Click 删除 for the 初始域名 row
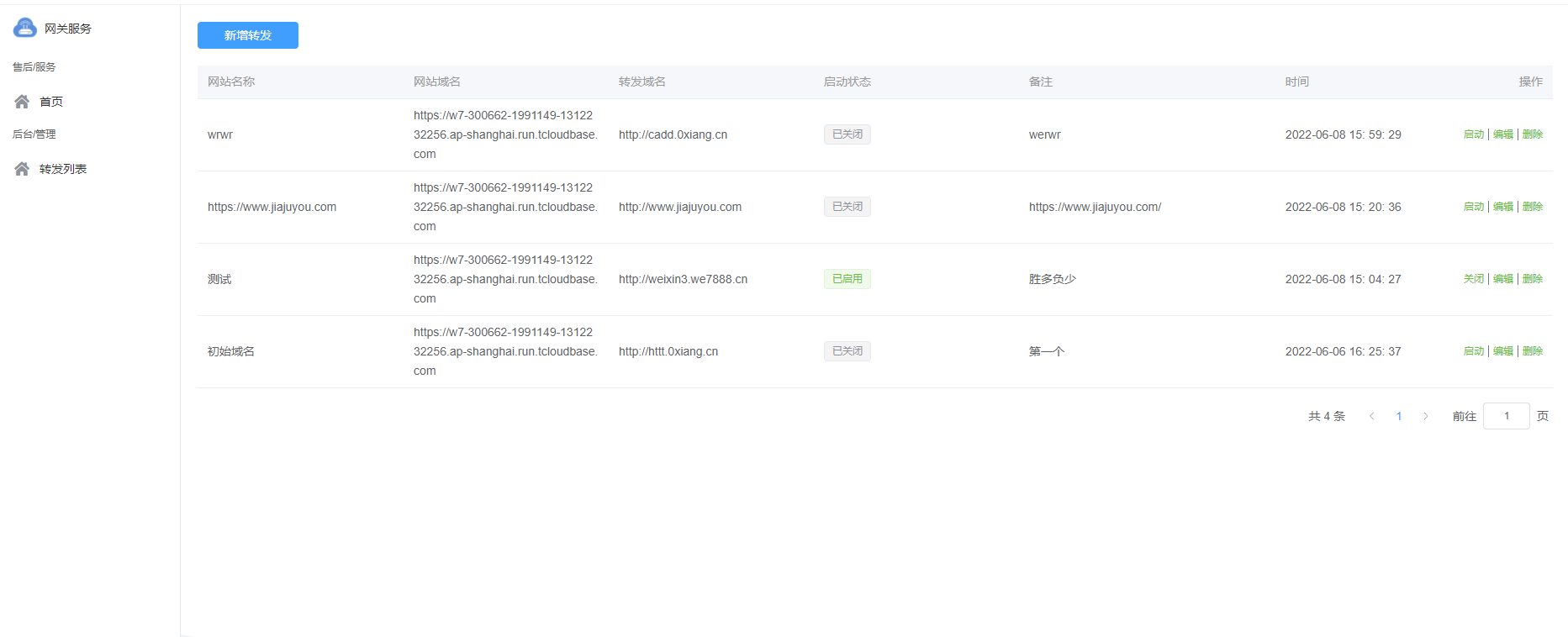 (1533, 351)
